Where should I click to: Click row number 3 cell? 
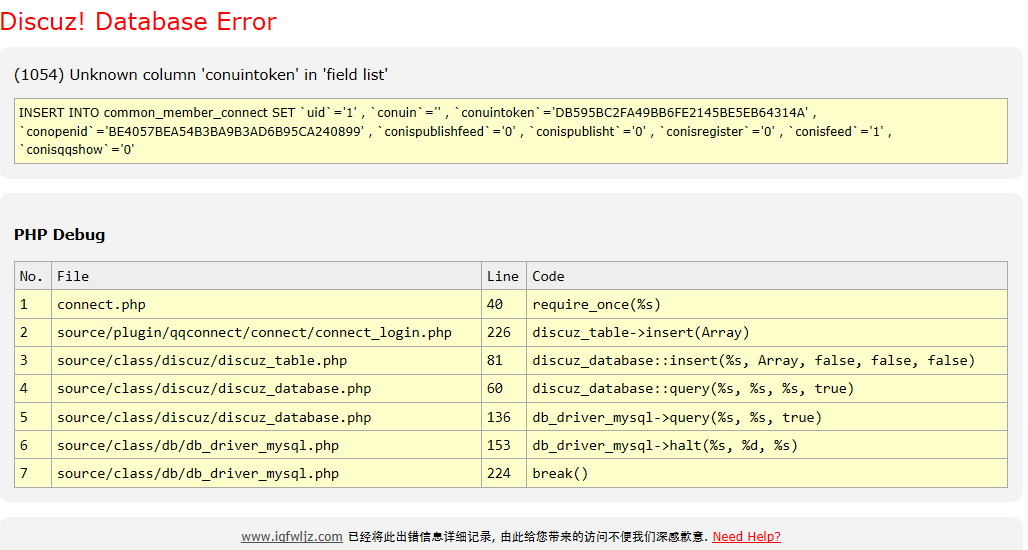click(x=33, y=361)
